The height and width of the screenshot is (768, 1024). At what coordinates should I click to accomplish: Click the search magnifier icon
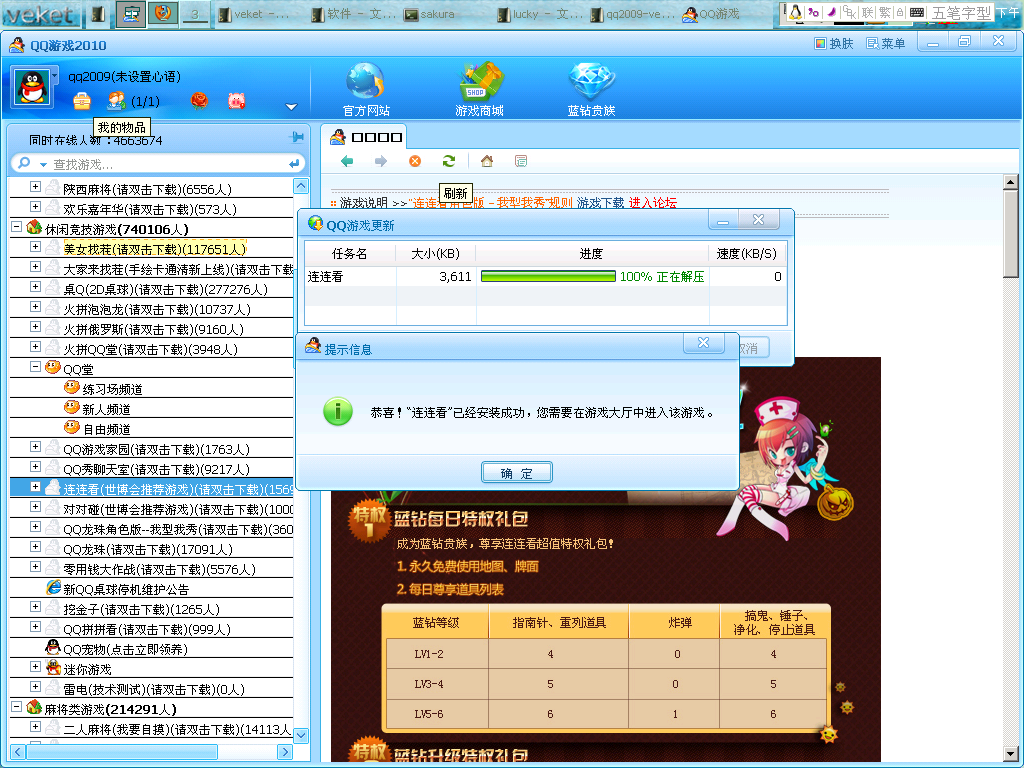click(24, 163)
